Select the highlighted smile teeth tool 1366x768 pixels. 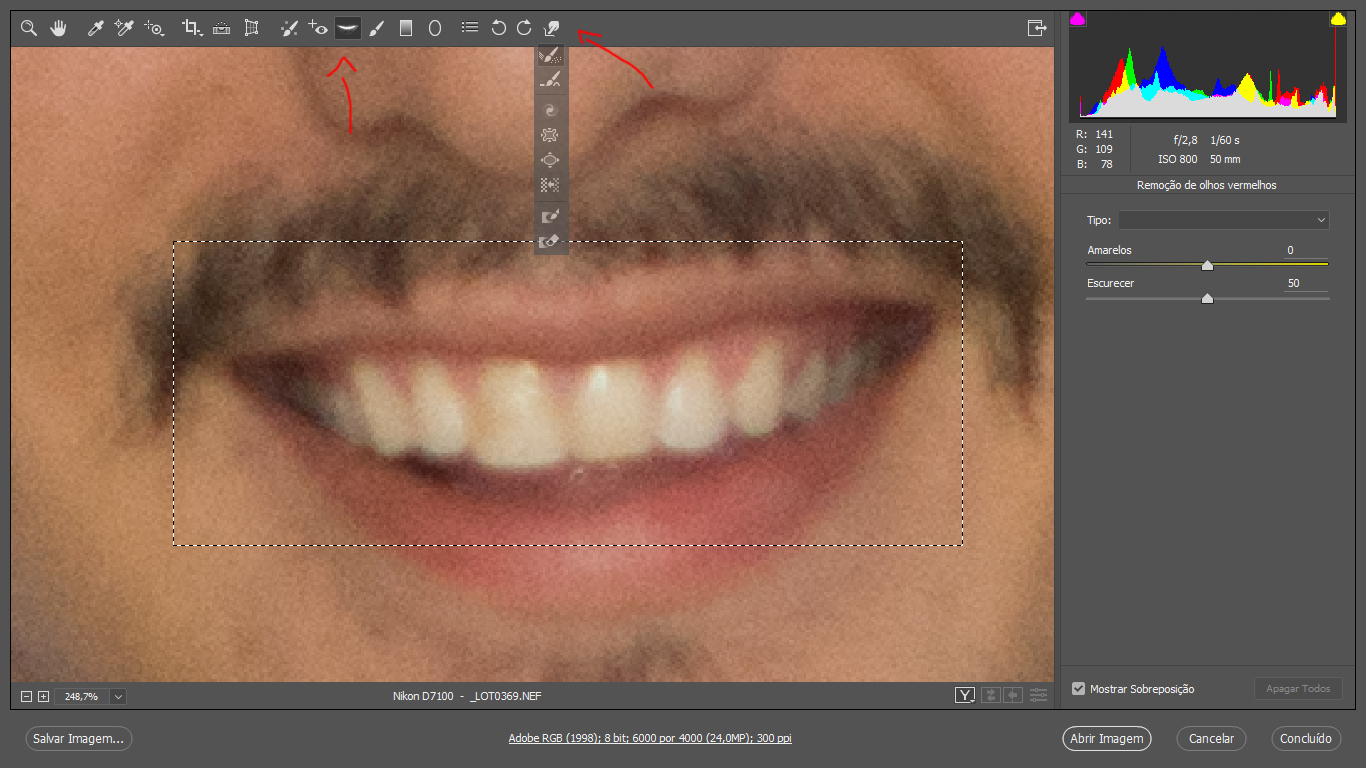[x=347, y=28]
